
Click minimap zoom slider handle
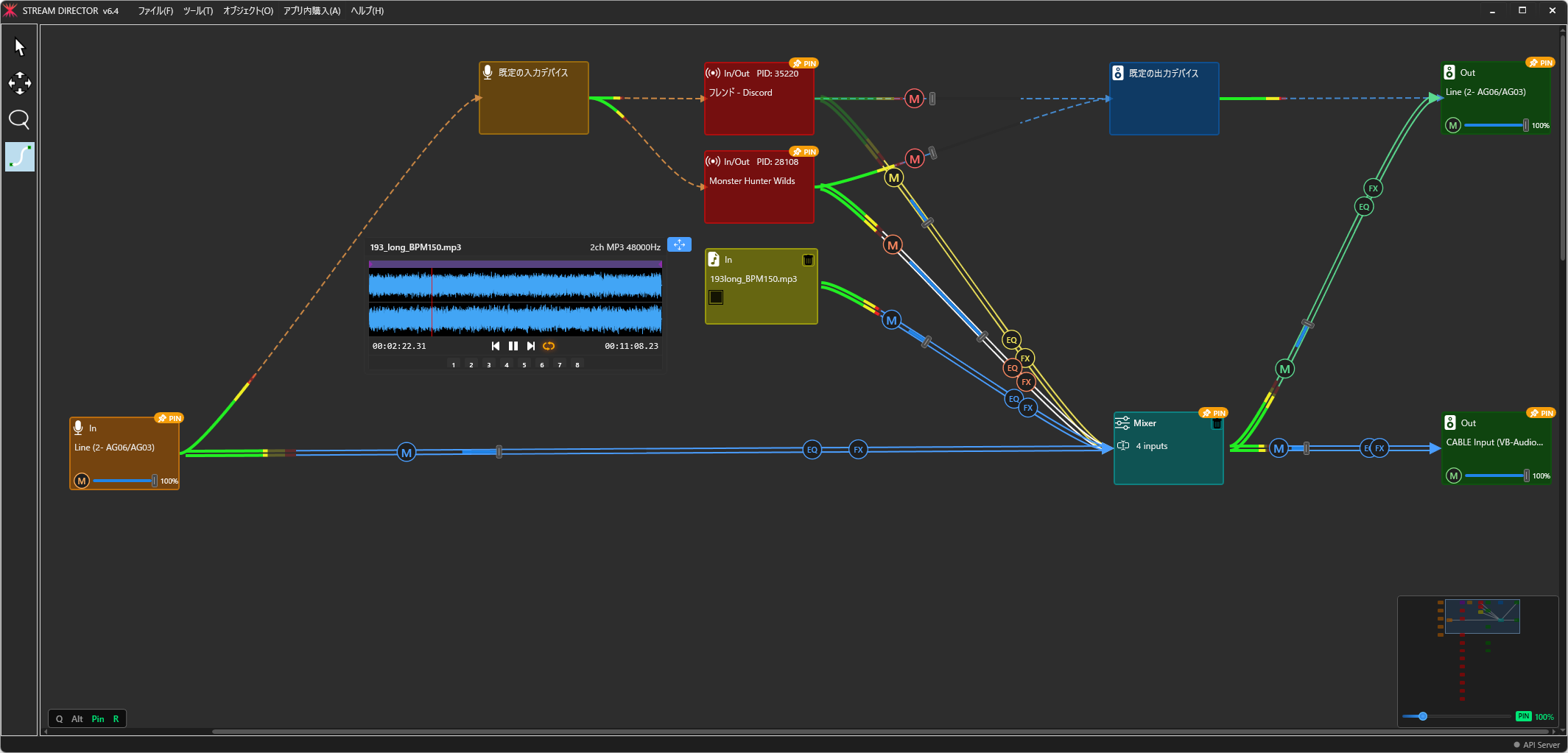pos(1423,716)
